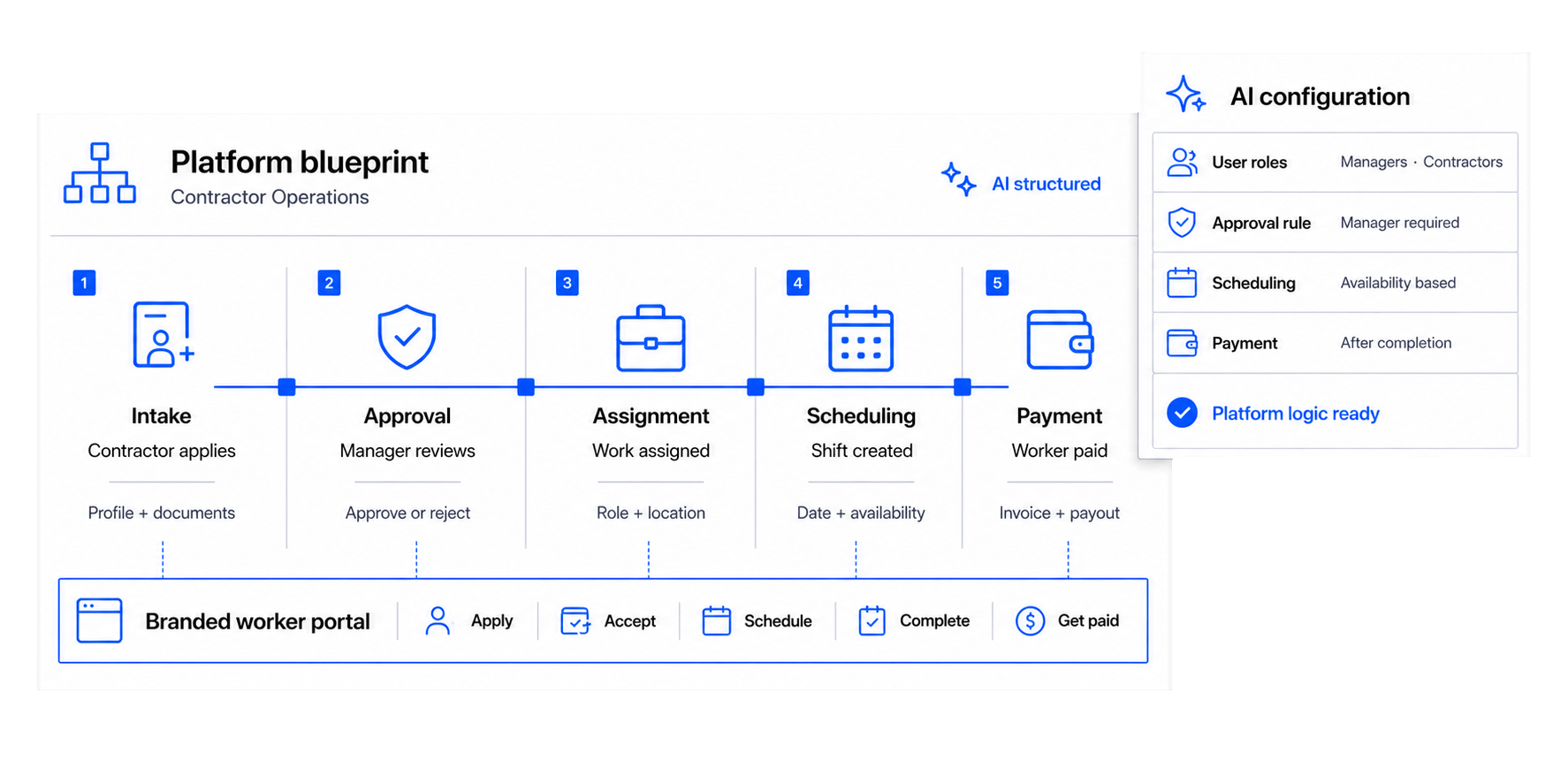The image size is (1568, 784).
Task: Click the 'Profile + documents' text
Action: (162, 513)
